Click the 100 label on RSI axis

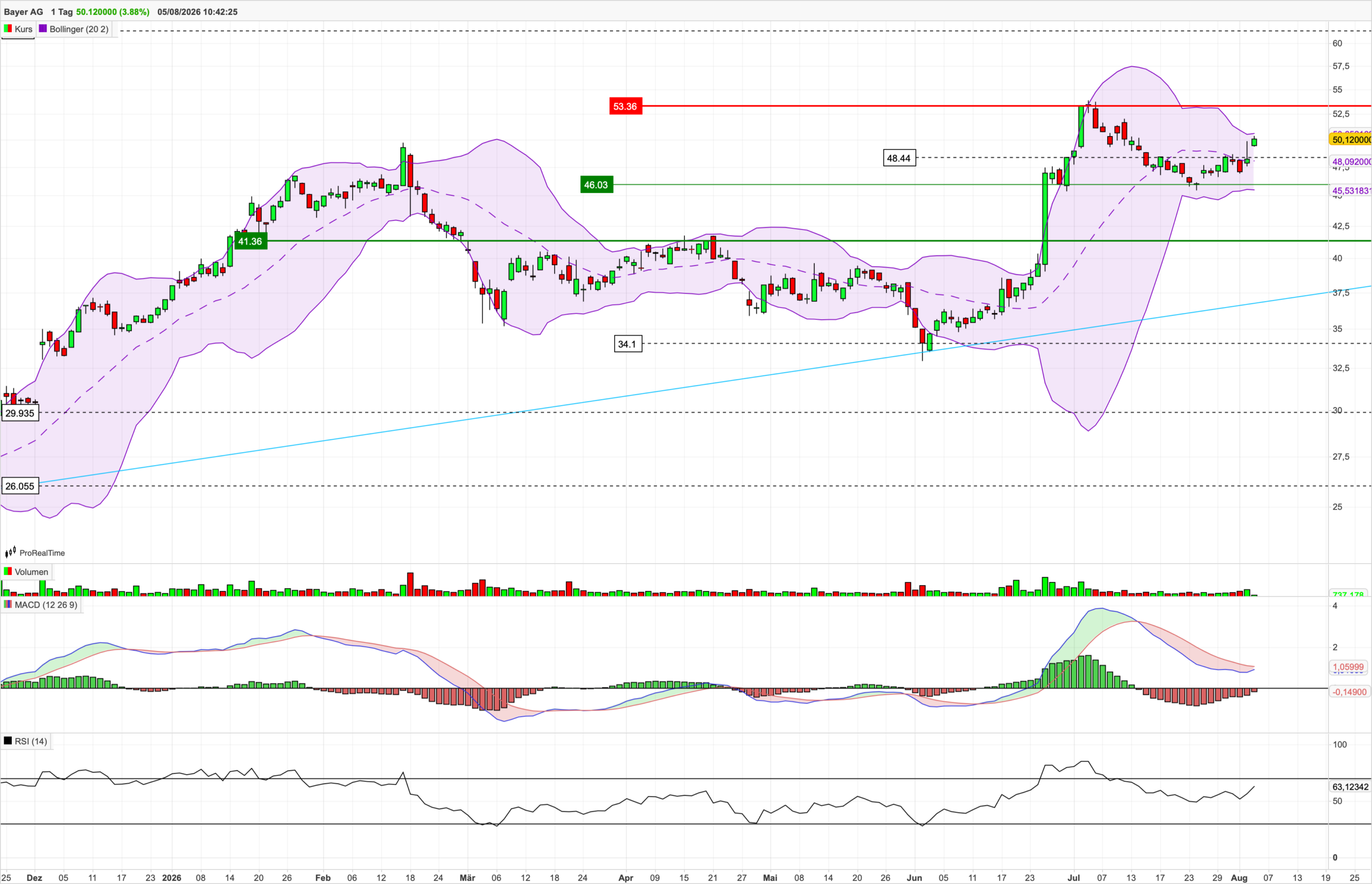(x=1339, y=745)
